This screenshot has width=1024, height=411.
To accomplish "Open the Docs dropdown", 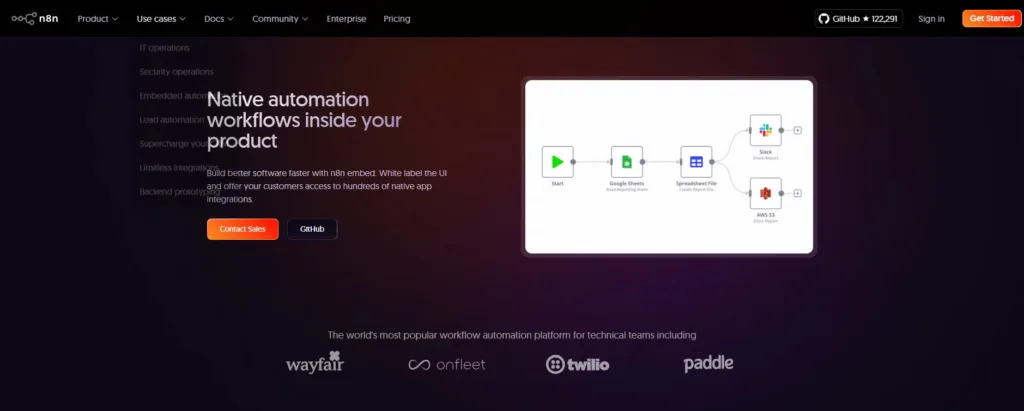I will pyautogui.click(x=219, y=19).
